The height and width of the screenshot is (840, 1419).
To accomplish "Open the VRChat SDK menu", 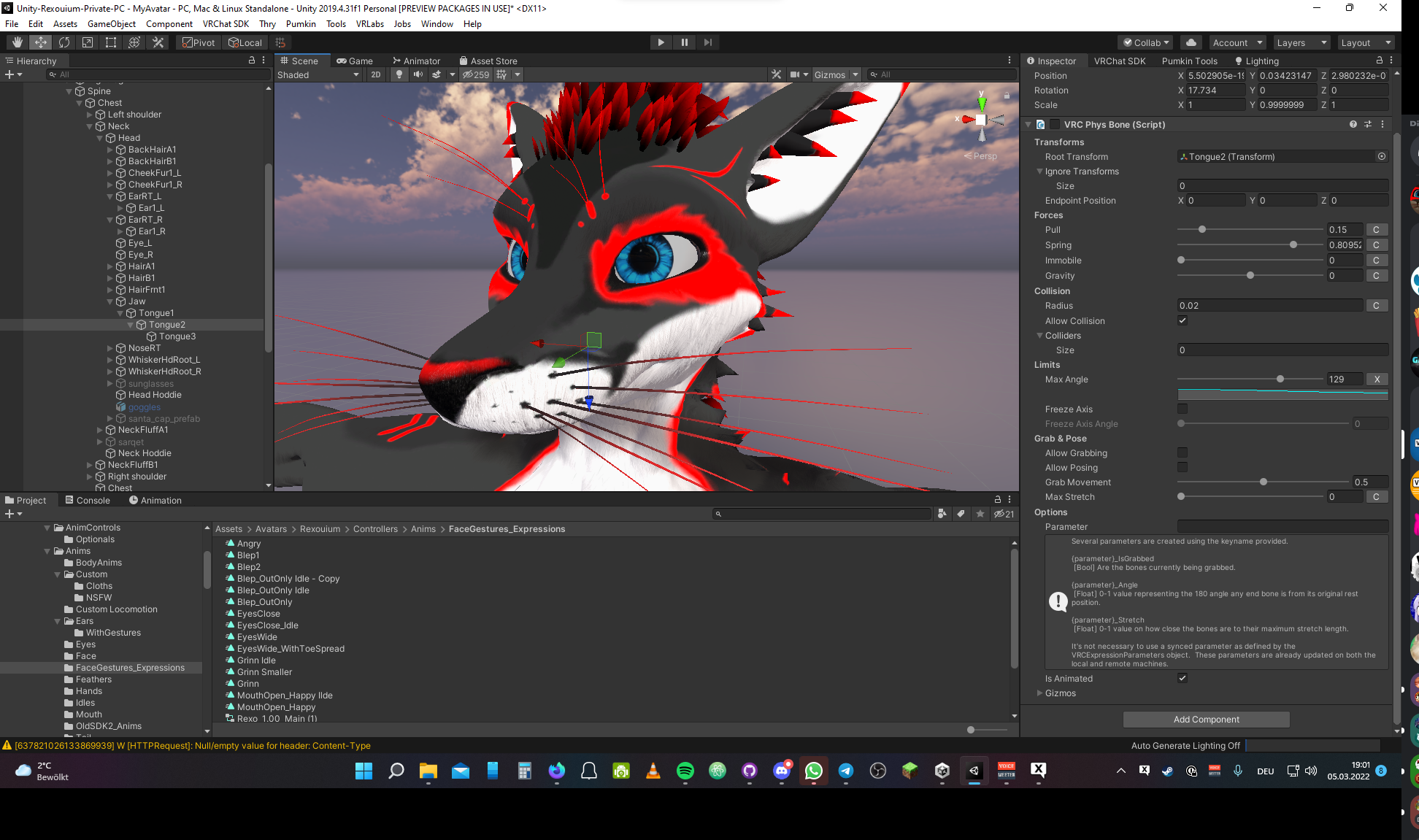I will click(226, 23).
